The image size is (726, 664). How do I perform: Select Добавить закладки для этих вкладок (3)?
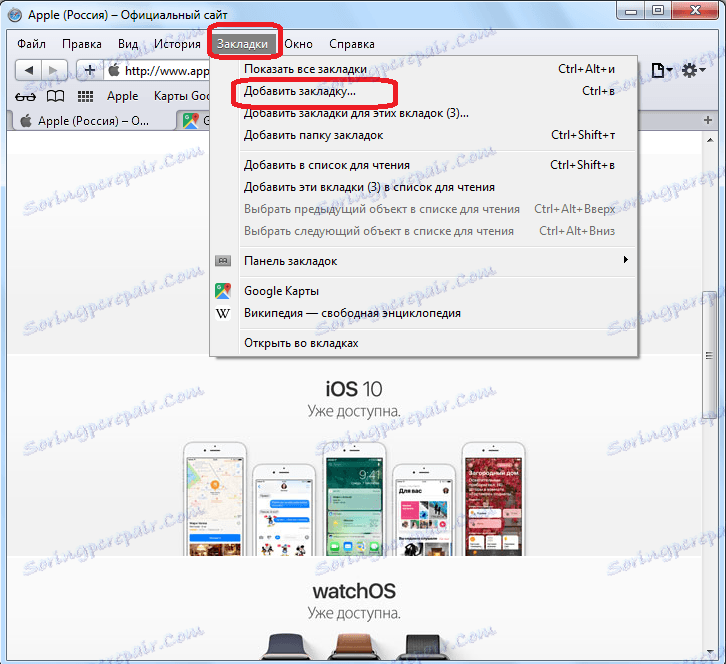coord(424,113)
